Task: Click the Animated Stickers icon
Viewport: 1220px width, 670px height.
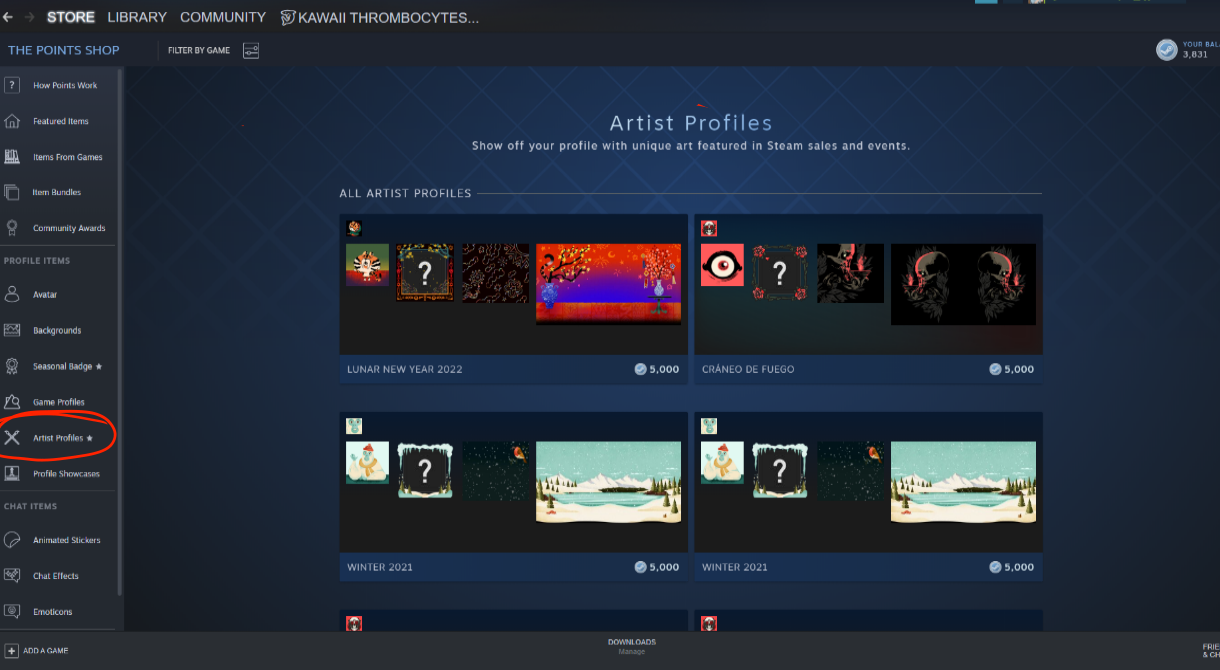Action: [x=12, y=540]
